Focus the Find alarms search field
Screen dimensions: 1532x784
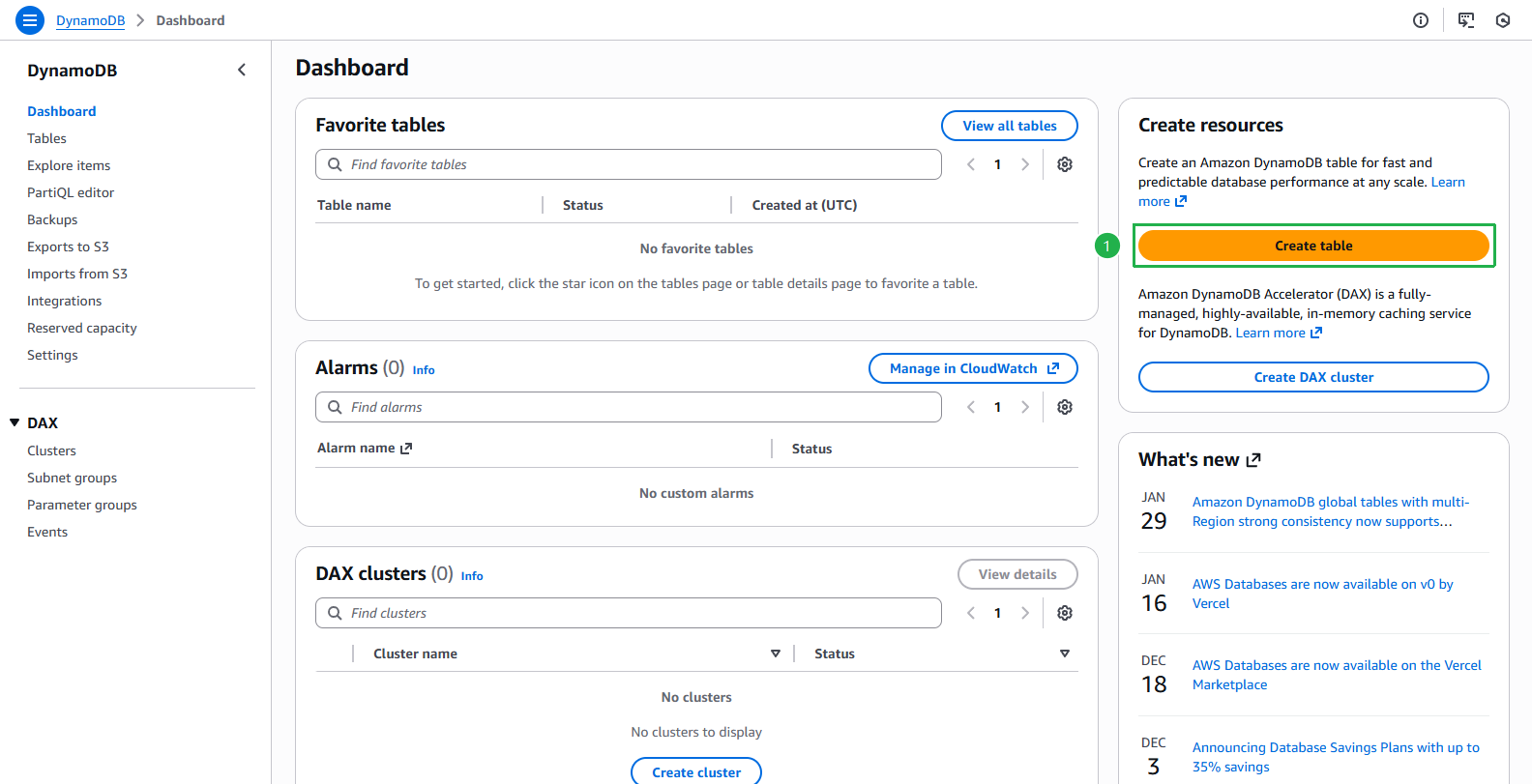(x=629, y=407)
